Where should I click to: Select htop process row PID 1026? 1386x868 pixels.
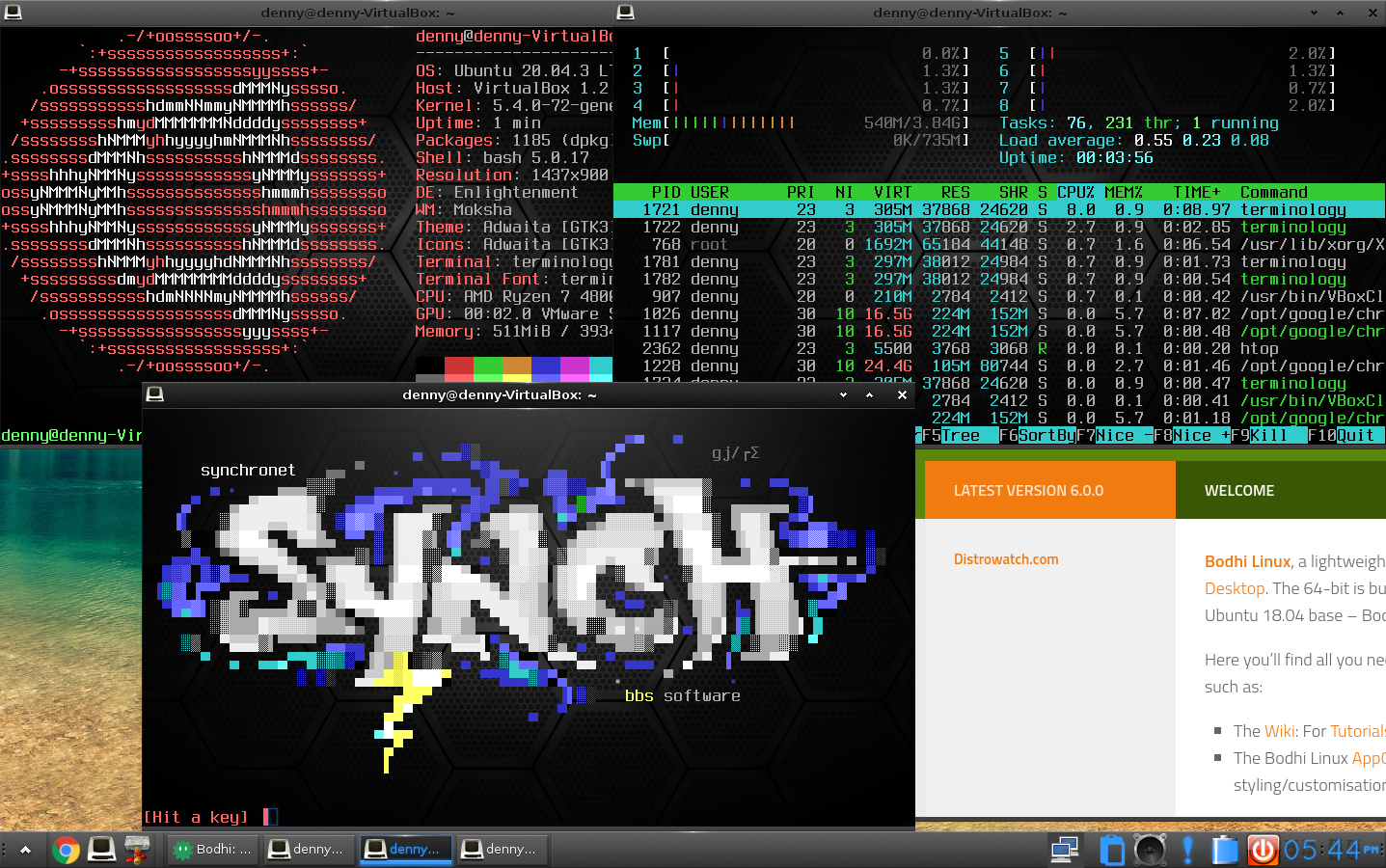pos(999,314)
